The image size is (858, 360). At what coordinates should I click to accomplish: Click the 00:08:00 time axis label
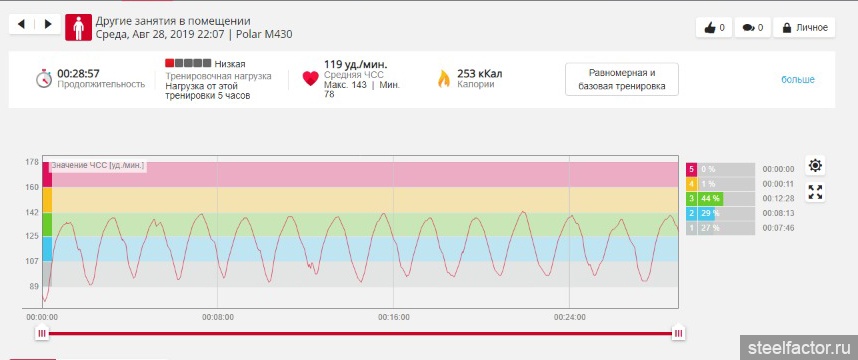(x=218, y=317)
